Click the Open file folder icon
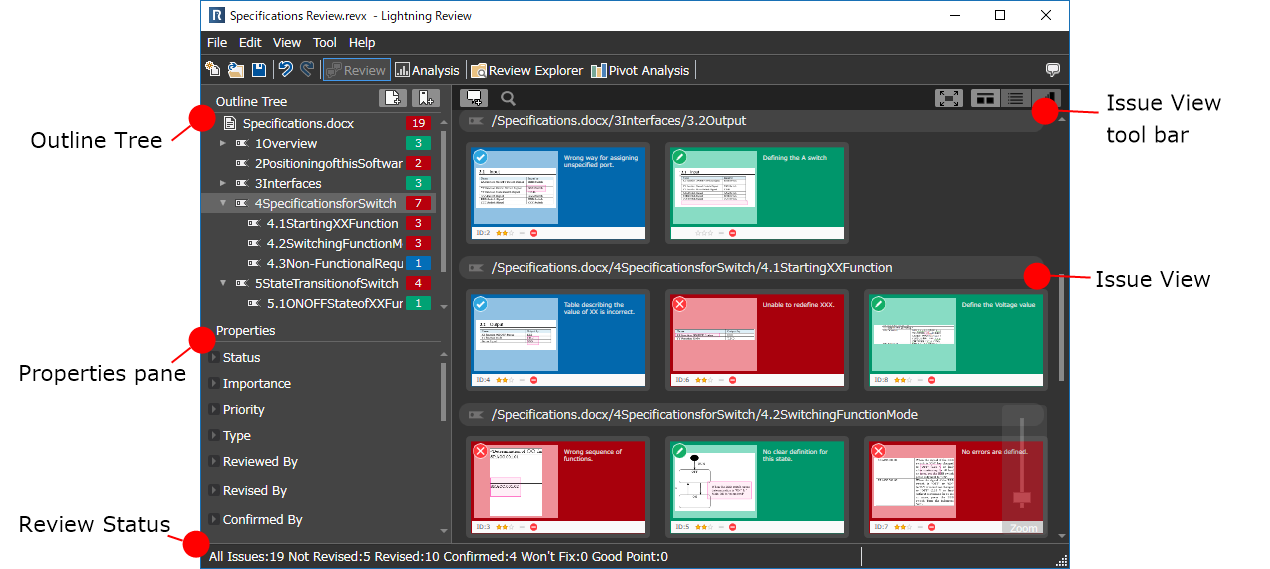The height and width of the screenshot is (569, 1270). click(236, 70)
